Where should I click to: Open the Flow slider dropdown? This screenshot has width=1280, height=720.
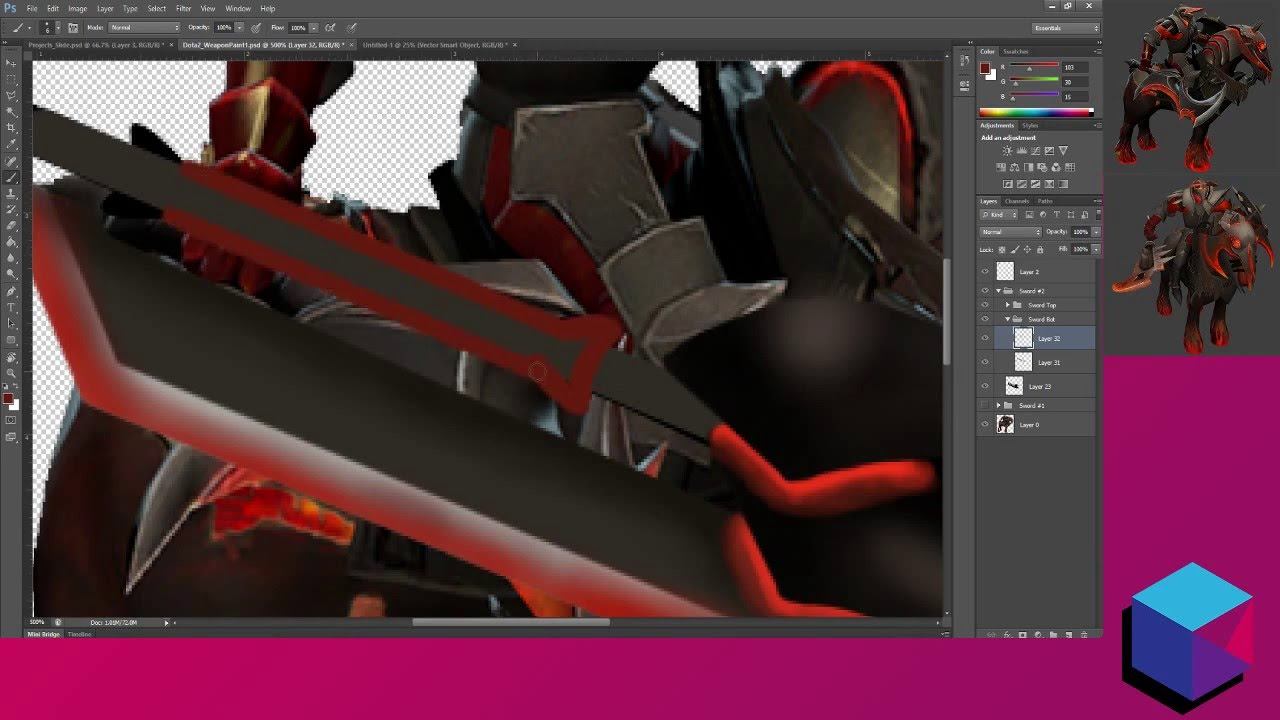click(x=313, y=28)
